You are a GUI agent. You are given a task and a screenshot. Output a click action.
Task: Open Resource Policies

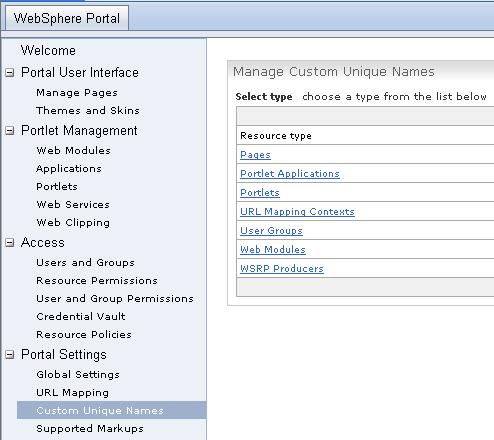pyautogui.click(x=84, y=334)
